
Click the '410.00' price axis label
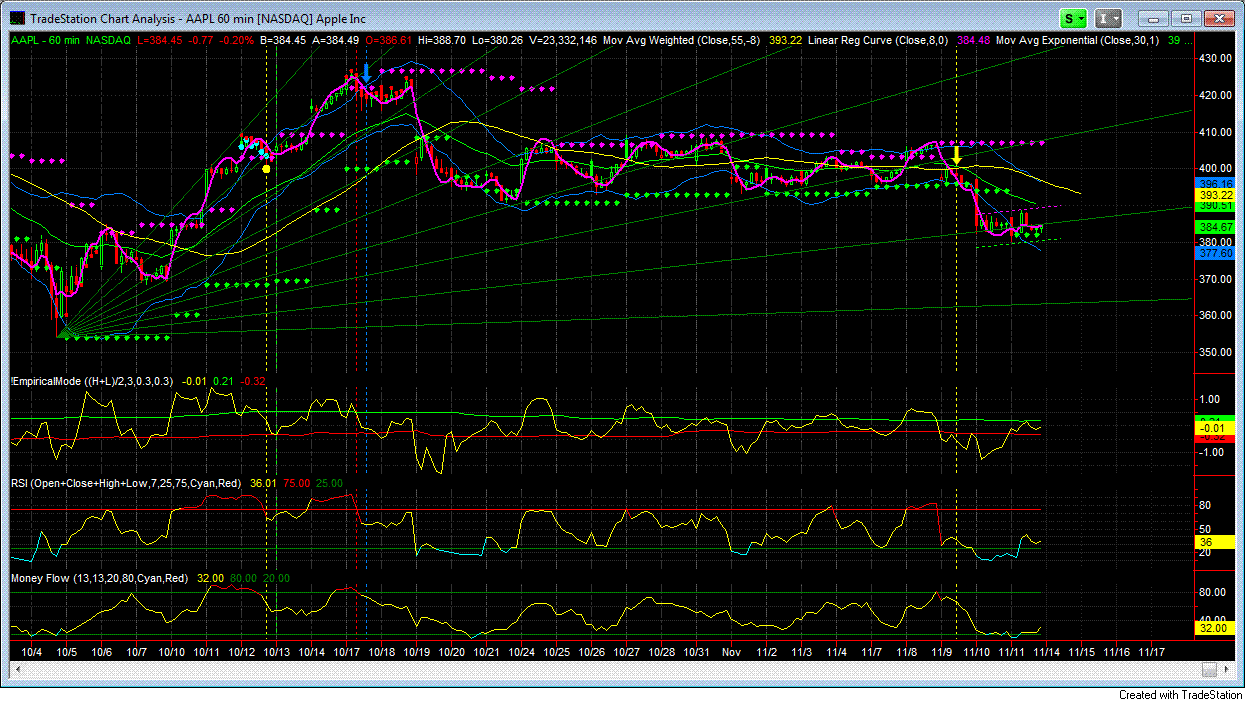pos(1216,132)
